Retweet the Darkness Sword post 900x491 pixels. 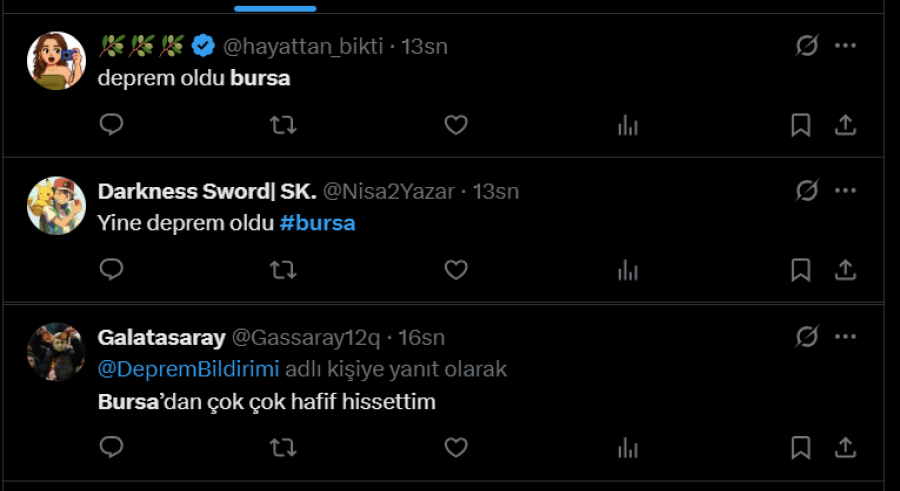pyautogui.click(x=283, y=269)
